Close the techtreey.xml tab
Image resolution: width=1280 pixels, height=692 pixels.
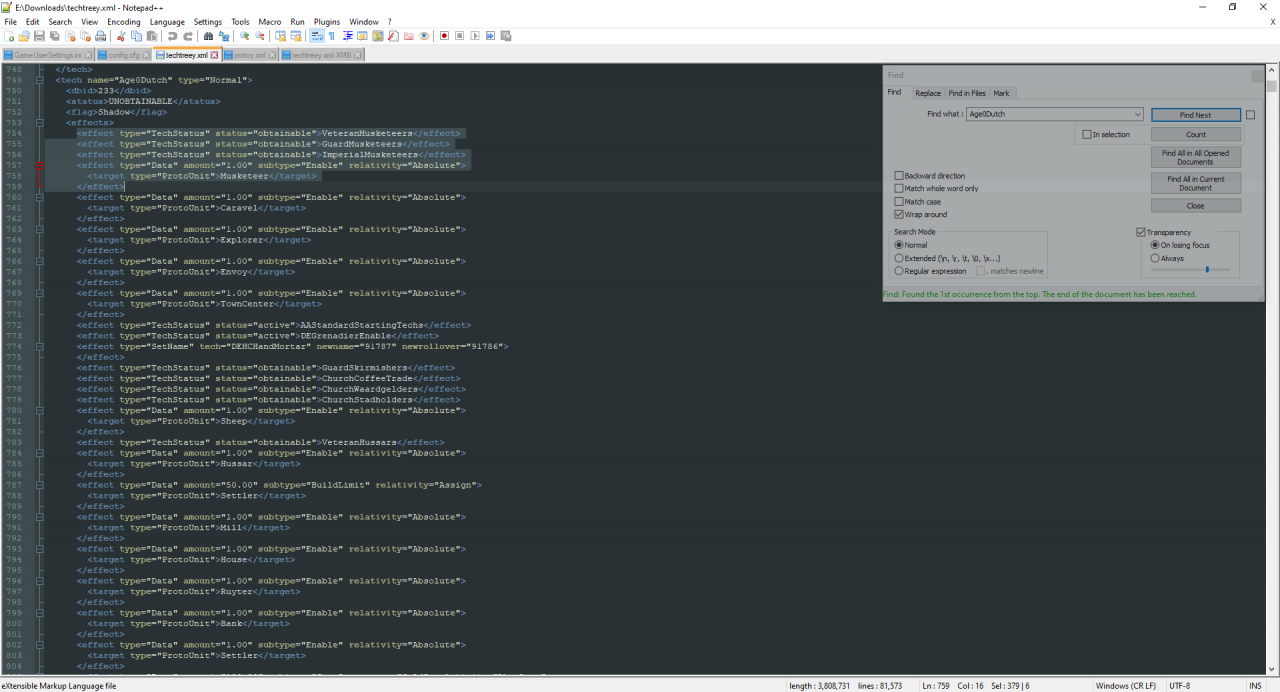coord(216,55)
